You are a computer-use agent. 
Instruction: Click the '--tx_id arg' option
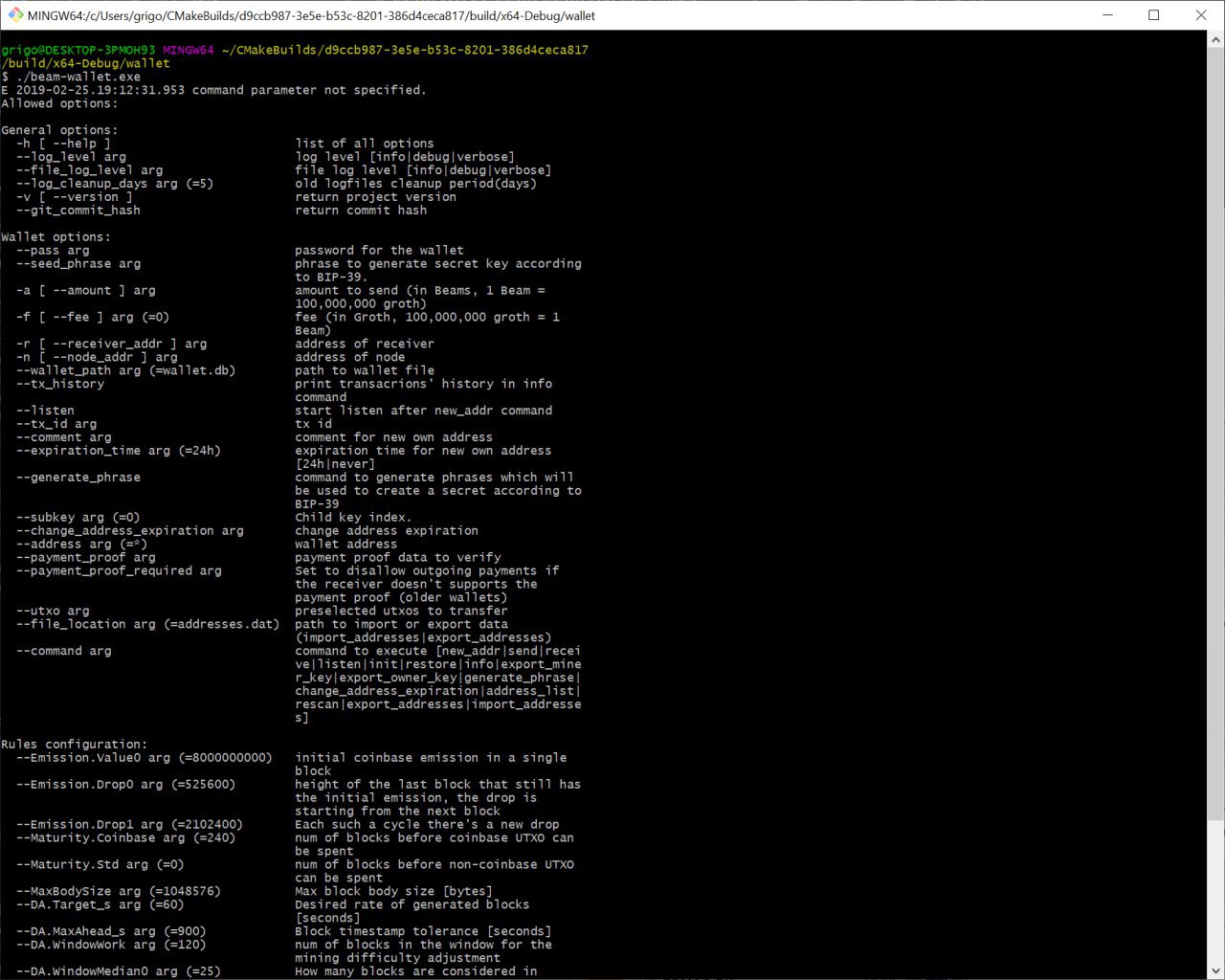click(x=56, y=425)
